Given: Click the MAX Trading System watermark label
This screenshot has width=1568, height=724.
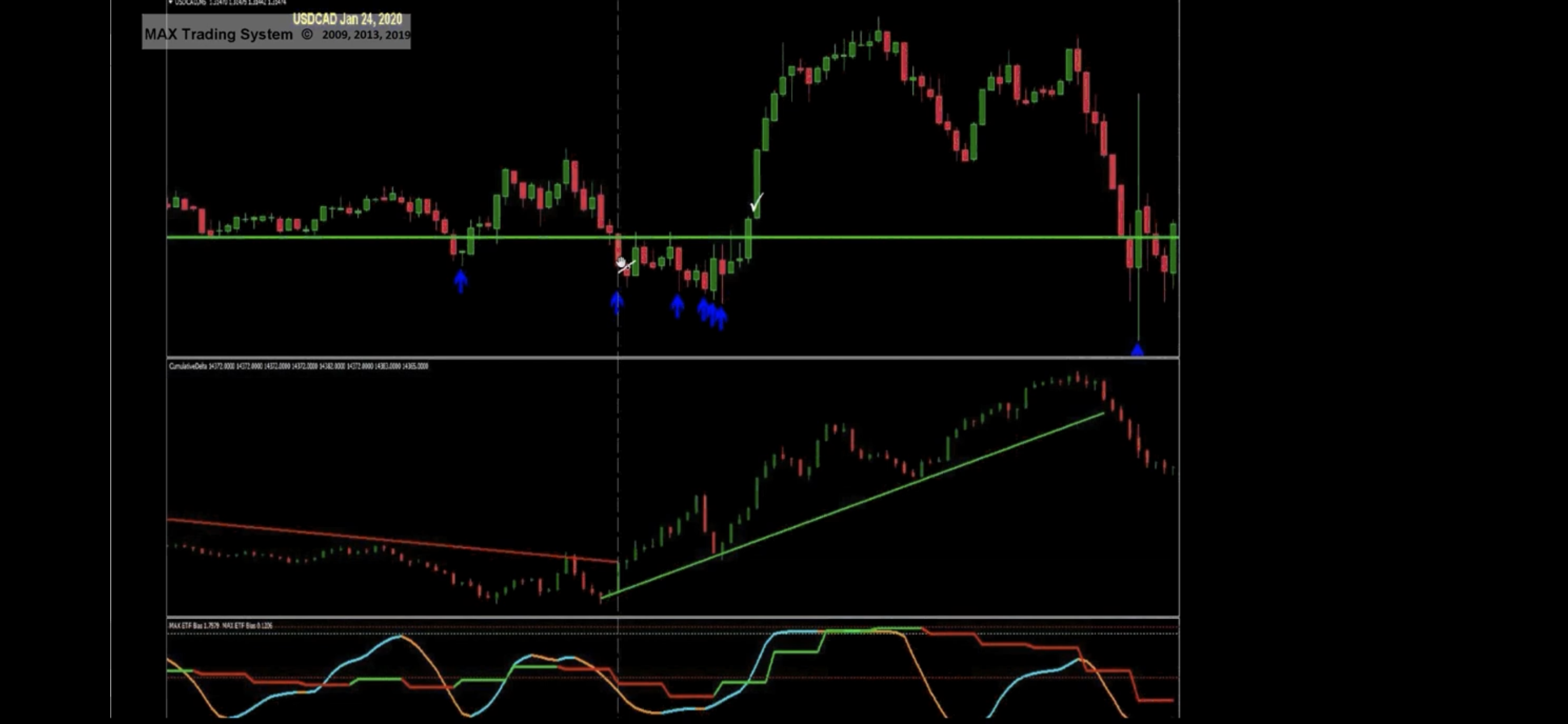Looking at the screenshot, I should coord(219,34).
